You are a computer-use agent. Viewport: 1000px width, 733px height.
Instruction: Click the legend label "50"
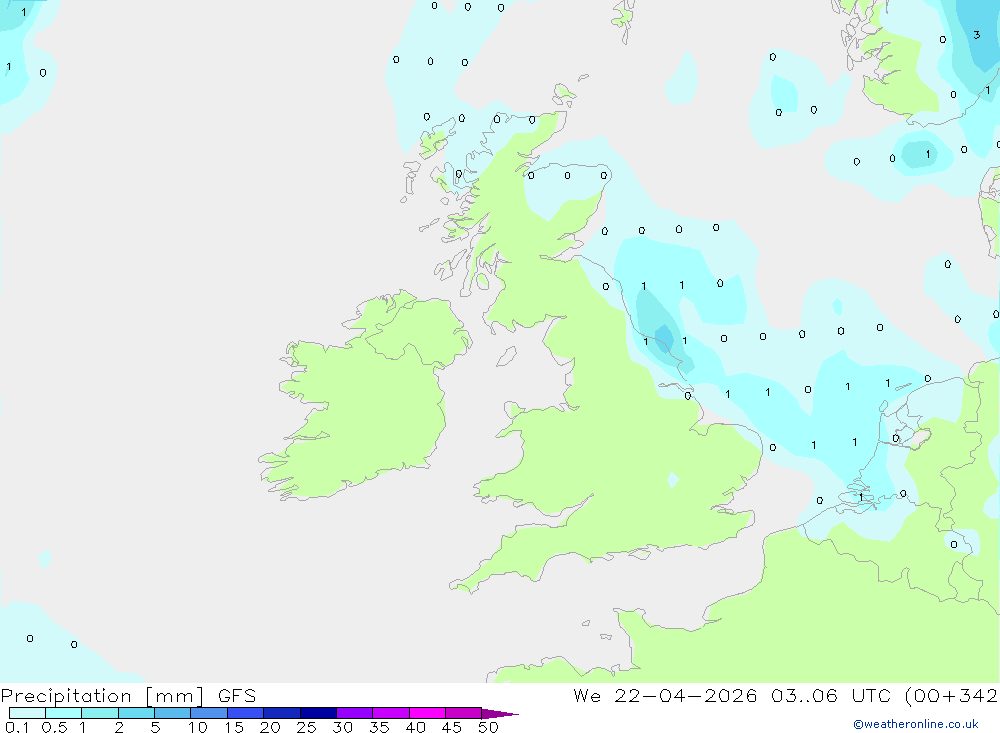[x=488, y=727]
